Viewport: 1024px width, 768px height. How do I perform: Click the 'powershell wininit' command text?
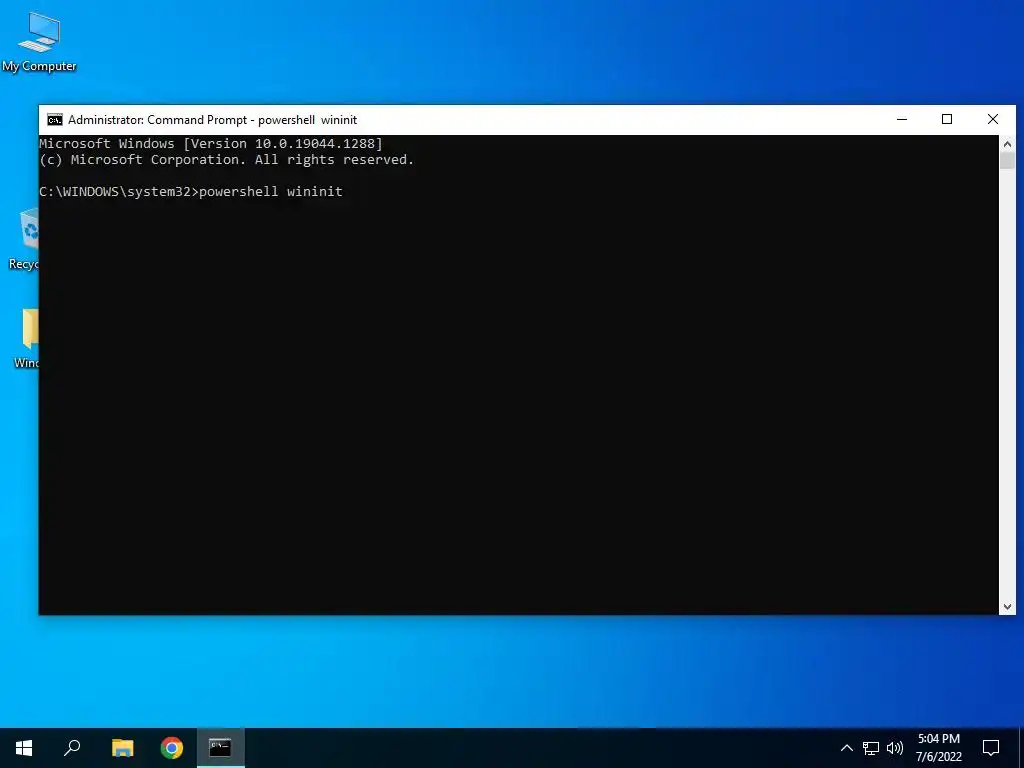271,191
